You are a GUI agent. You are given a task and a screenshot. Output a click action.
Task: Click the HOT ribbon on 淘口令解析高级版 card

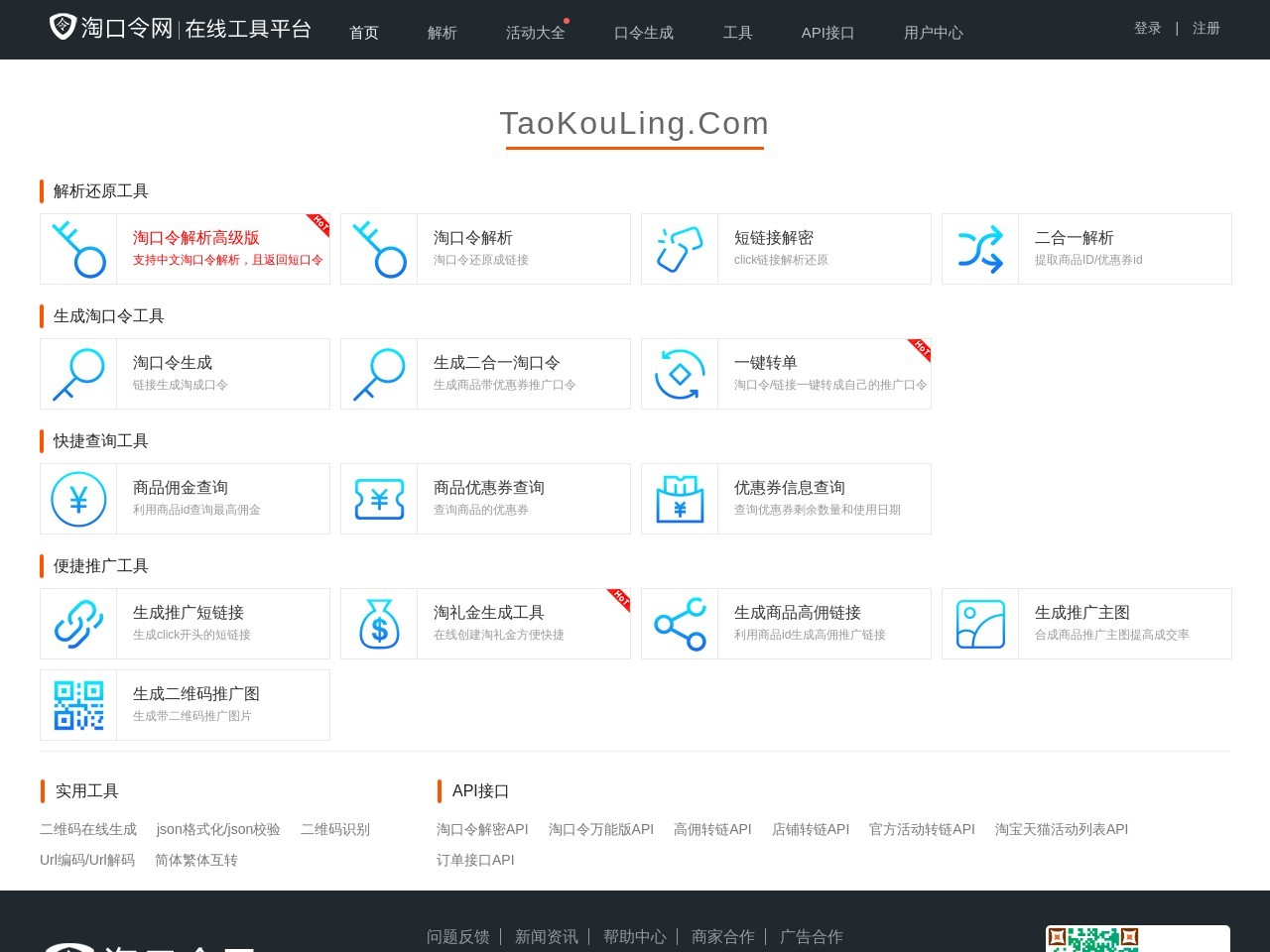(x=319, y=223)
